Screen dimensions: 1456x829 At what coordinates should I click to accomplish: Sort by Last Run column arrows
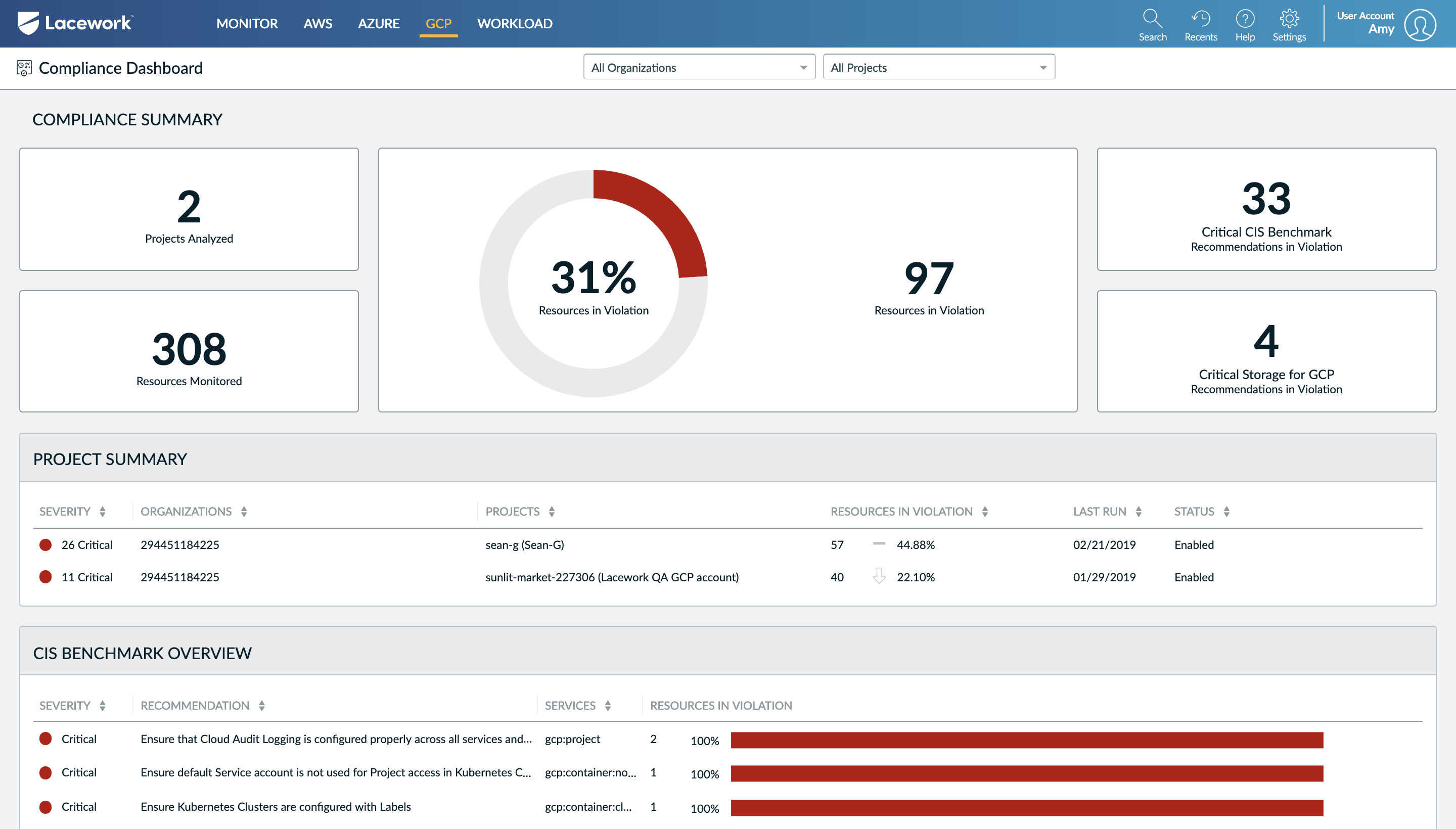[1139, 511]
